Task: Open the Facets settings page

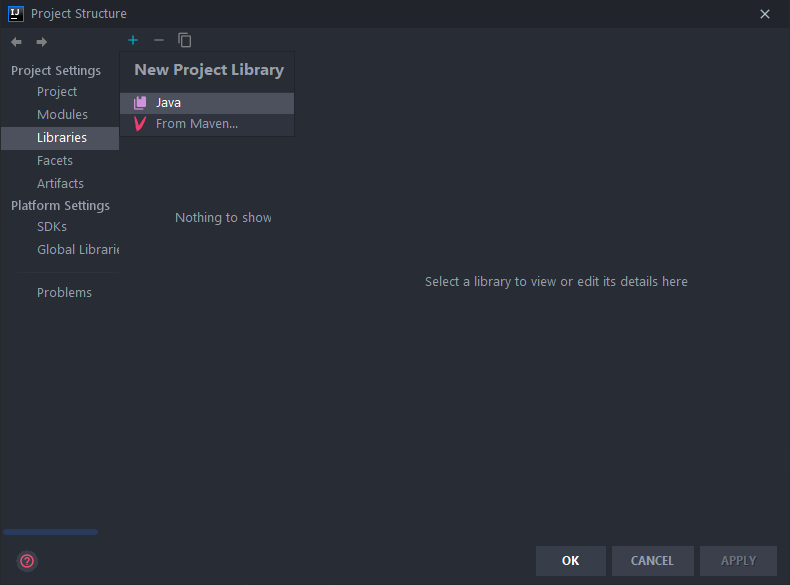Action: click(55, 161)
